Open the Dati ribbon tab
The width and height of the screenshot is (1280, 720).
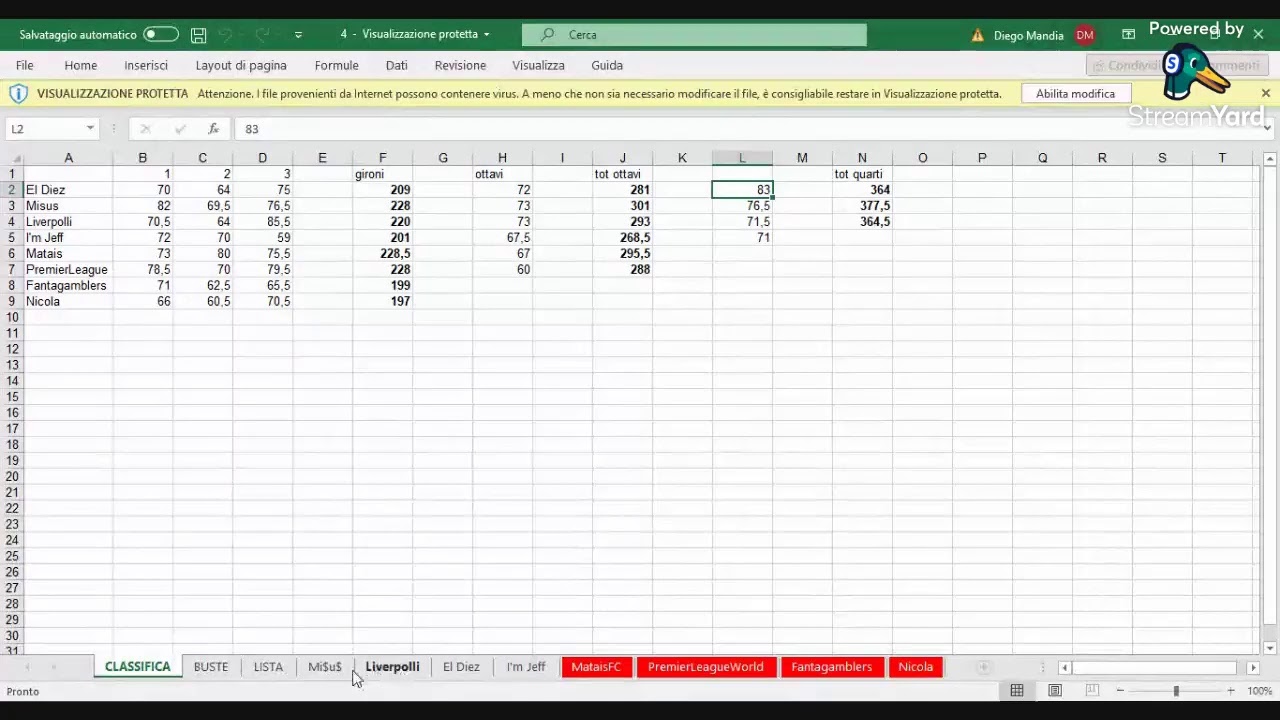(397, 65)
